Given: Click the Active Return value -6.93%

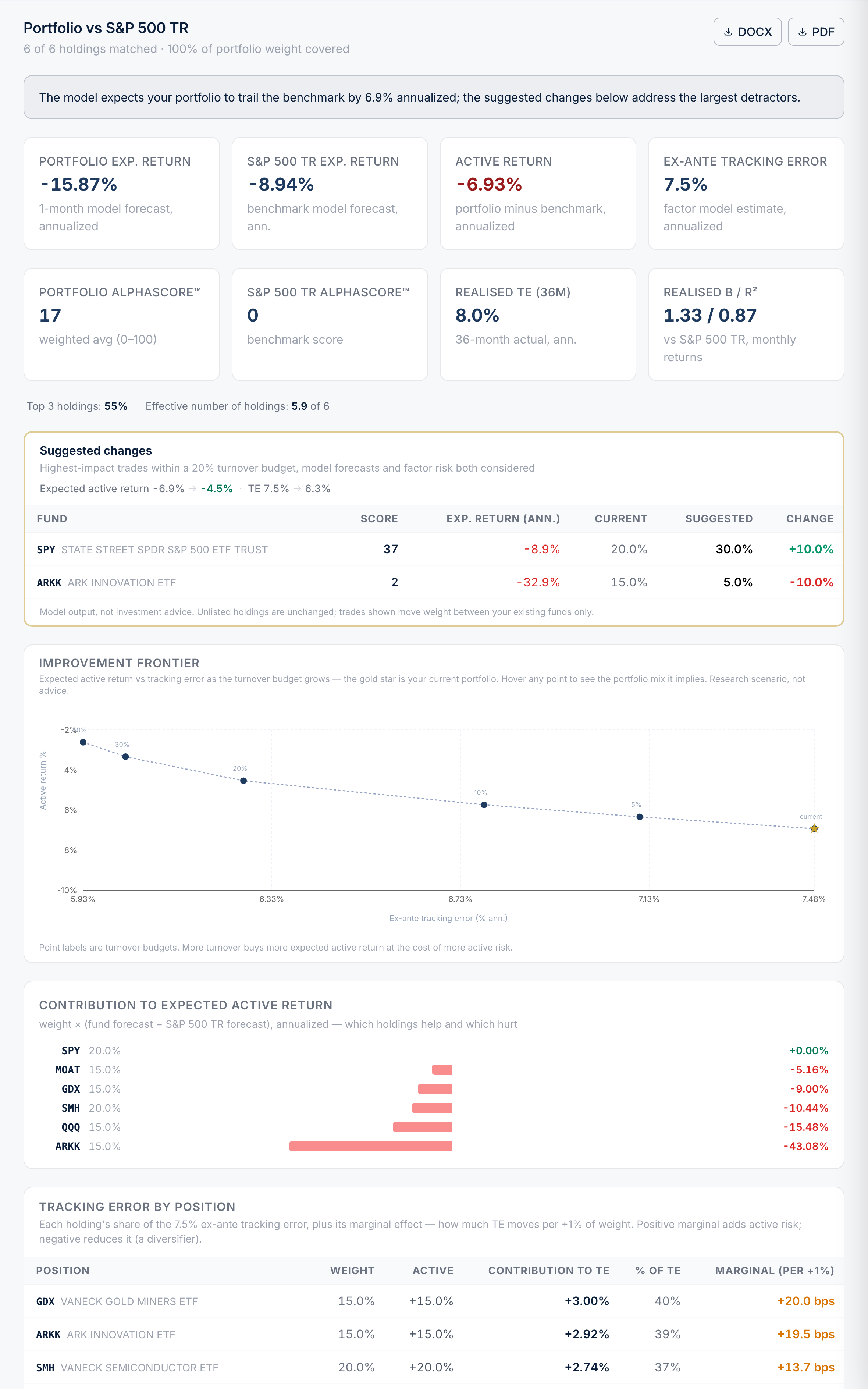Looking at the screenshot, I should [489, 184].
